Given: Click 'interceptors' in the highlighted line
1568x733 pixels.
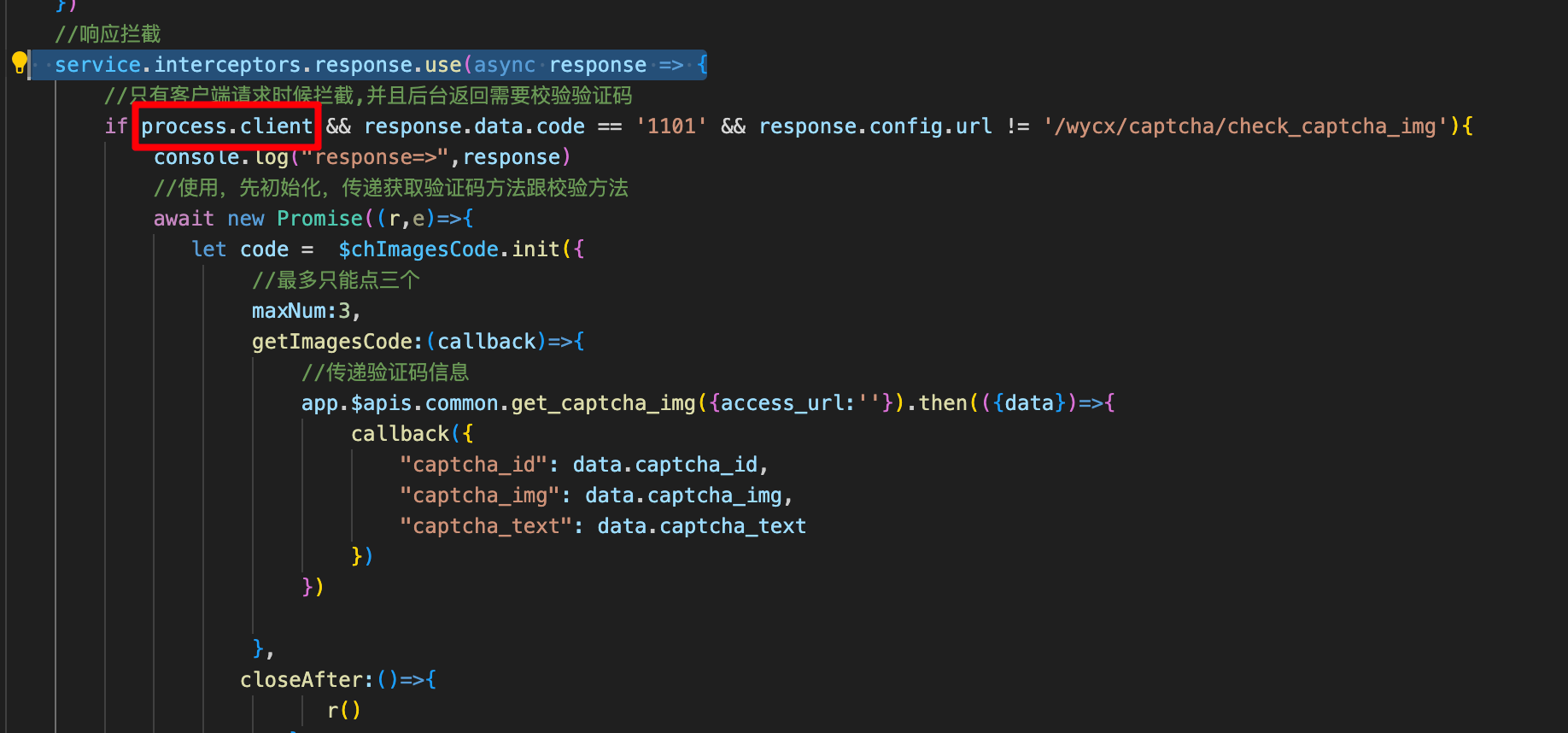Looking at the screenshot, I should pos(227,65).
